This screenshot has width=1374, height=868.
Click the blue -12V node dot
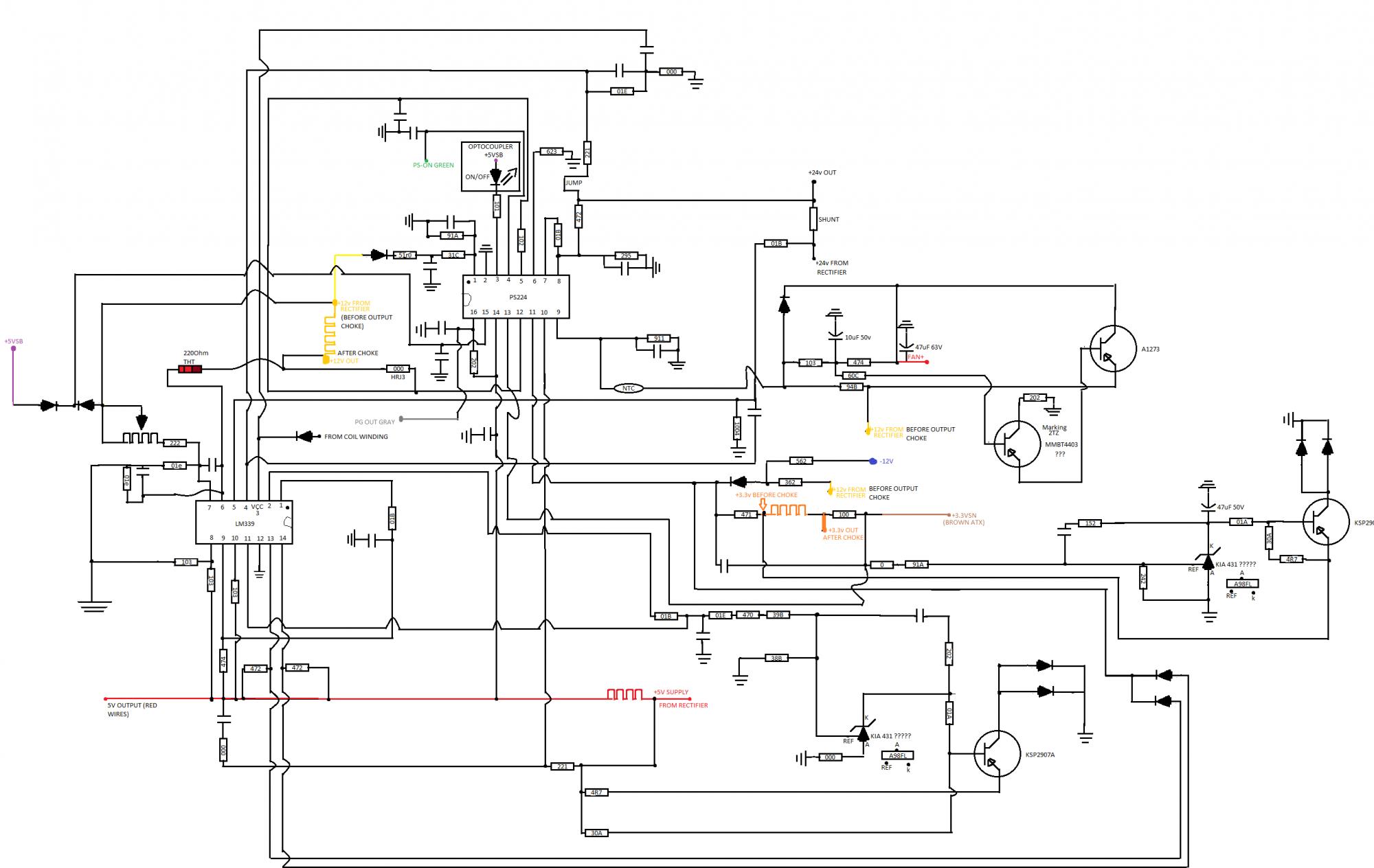[x=872, y=461]
